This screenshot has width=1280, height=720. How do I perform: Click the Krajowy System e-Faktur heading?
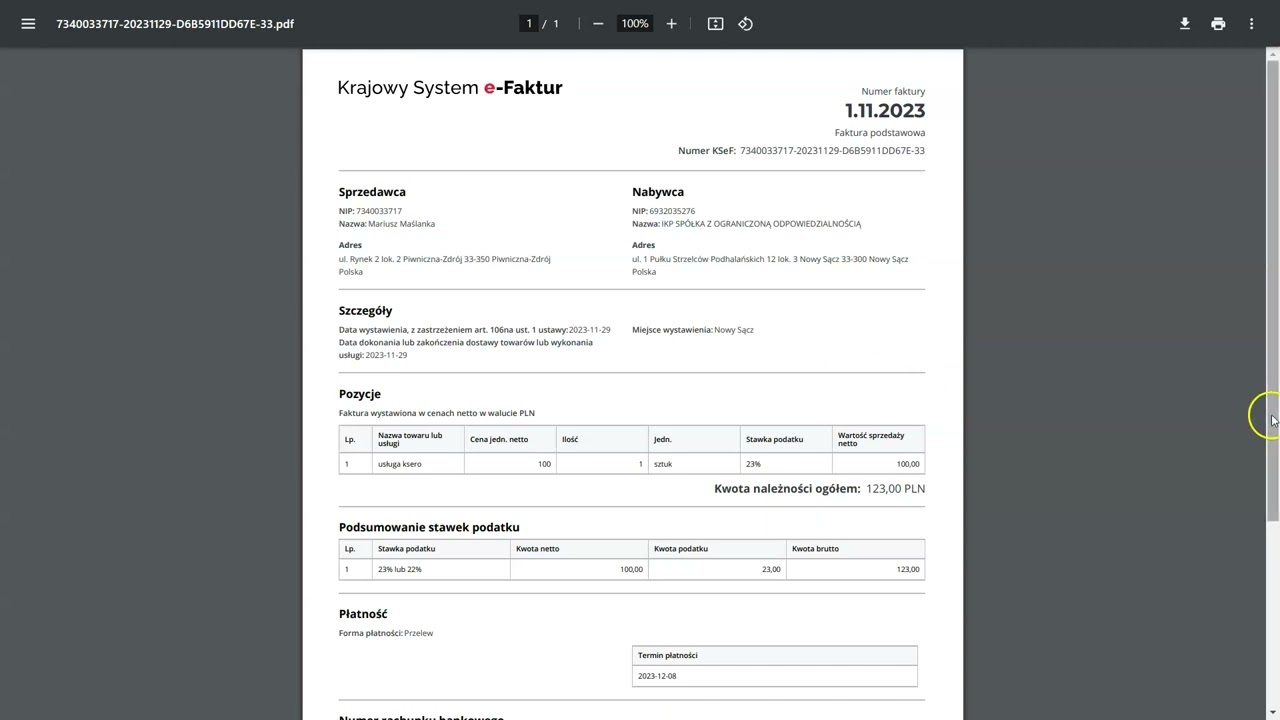450,88
